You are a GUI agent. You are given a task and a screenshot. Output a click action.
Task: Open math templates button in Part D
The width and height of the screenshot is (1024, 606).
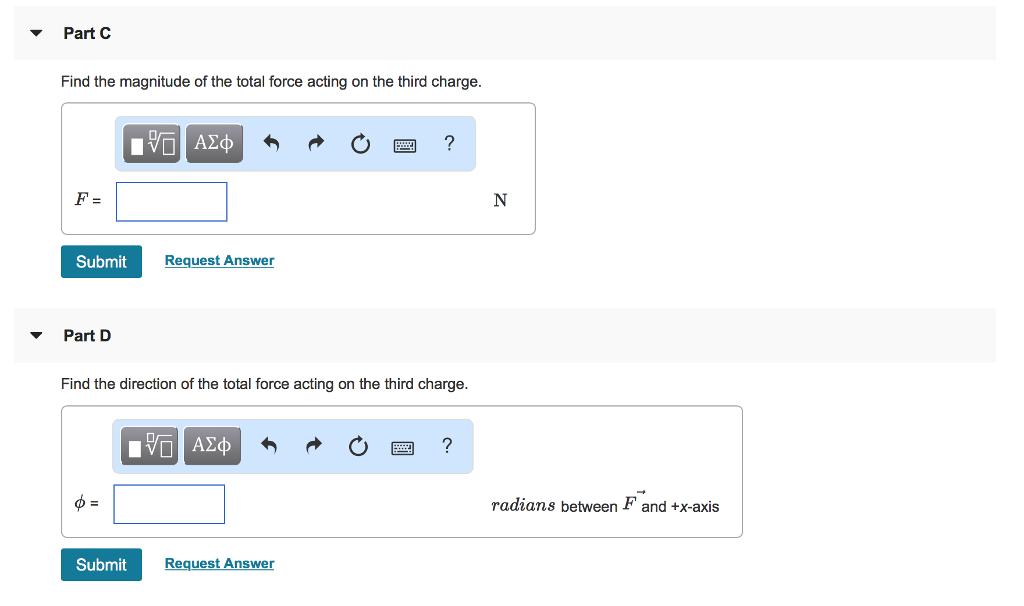point(149,446)
